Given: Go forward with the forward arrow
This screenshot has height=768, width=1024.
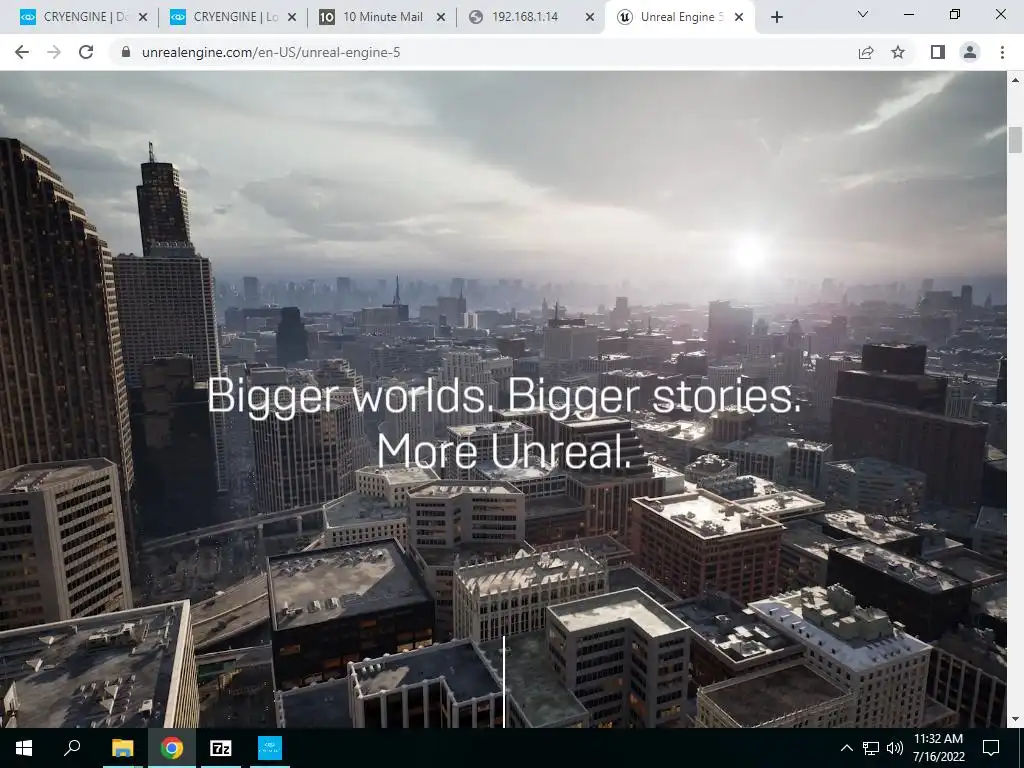Looking at the screenshot, I should point(54,52).
